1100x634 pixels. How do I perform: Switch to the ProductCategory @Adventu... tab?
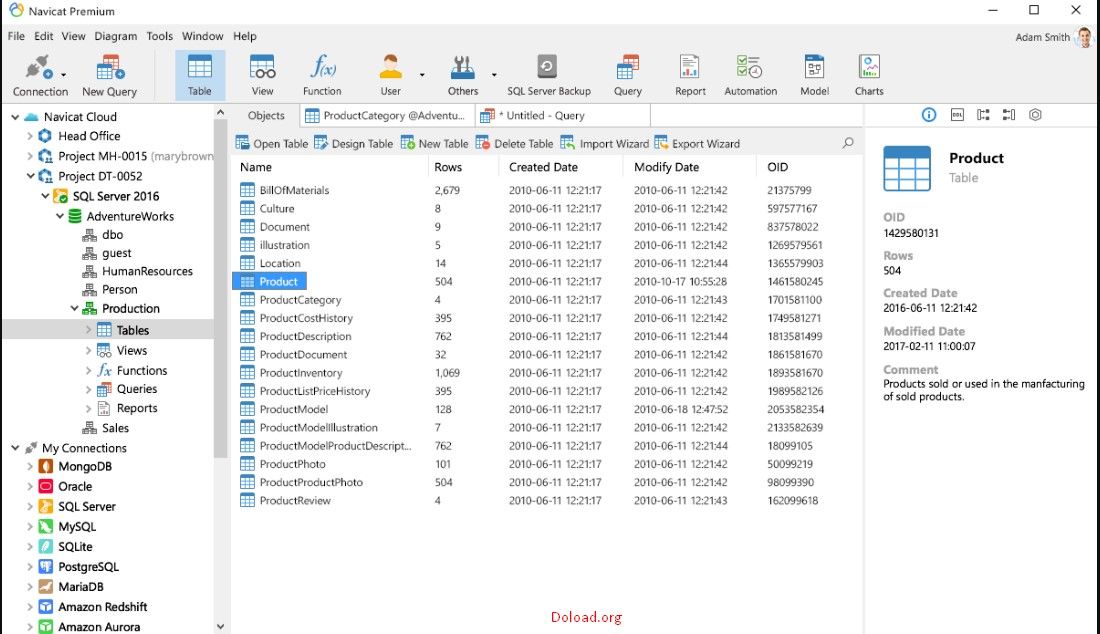(387, 116)
